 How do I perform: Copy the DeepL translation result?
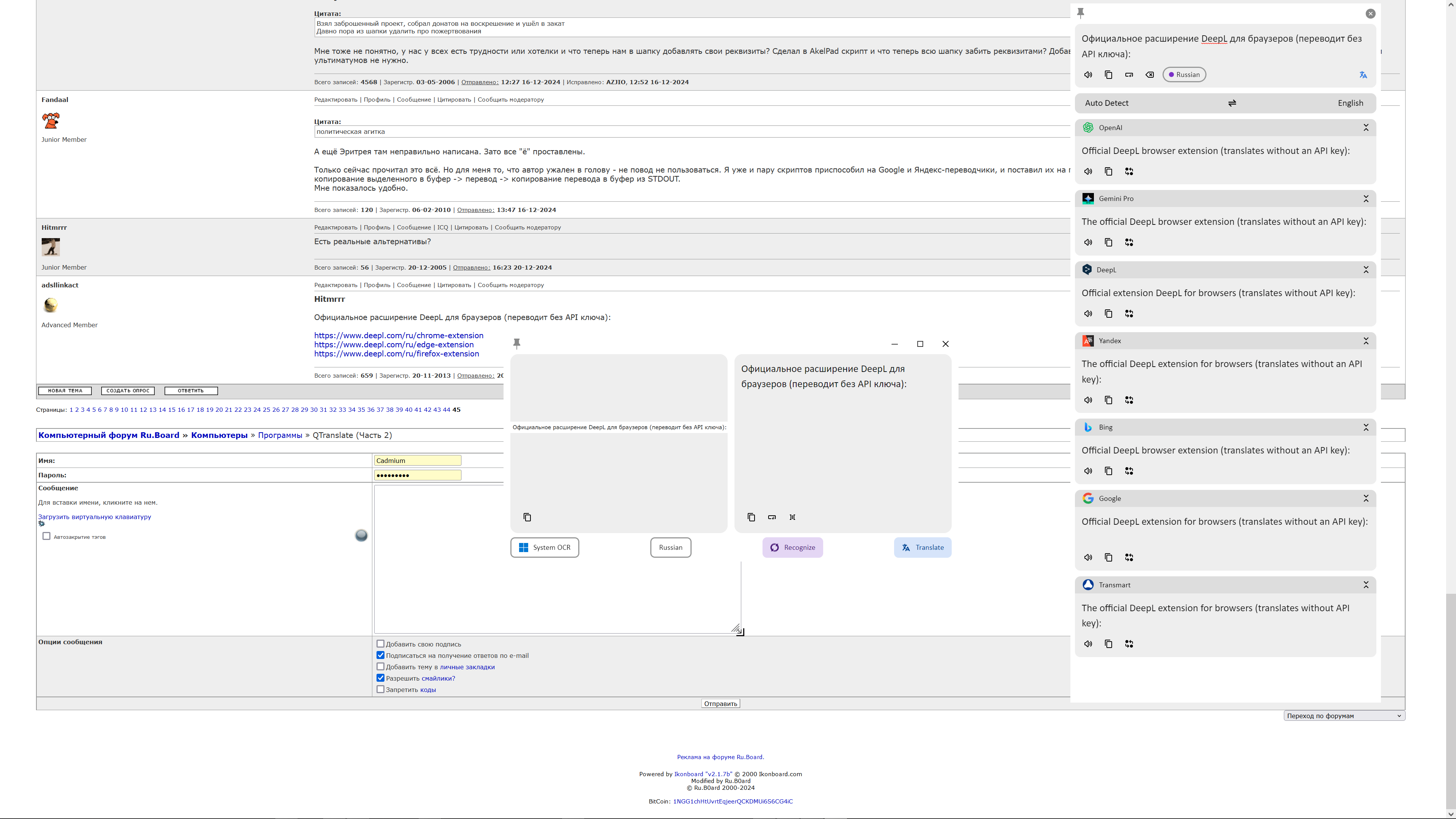coord(1108,314)
